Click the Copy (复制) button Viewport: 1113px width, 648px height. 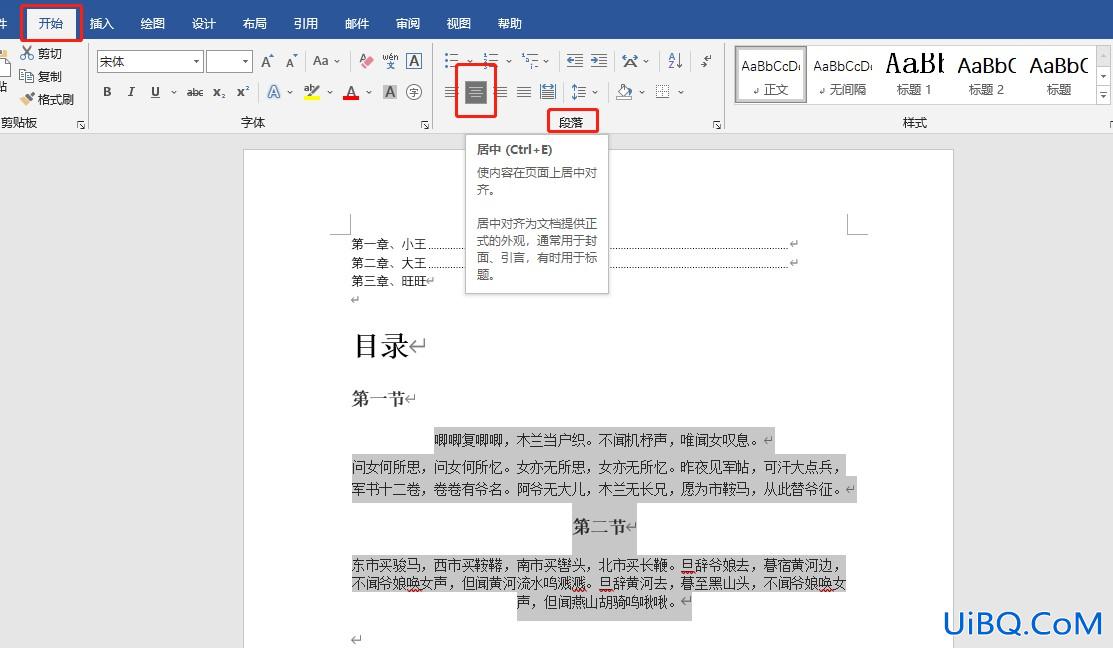click(x=41, y=76)
